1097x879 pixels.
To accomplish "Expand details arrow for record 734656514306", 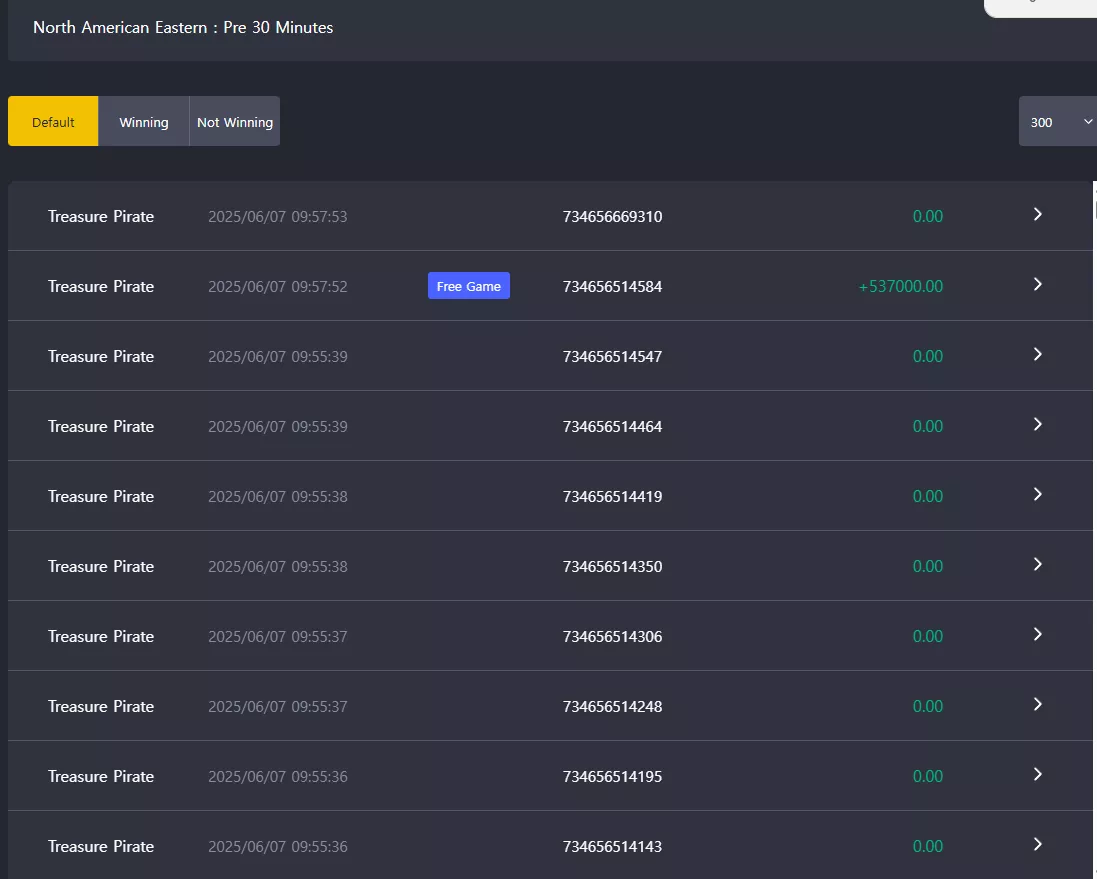I will [1038, 634].
